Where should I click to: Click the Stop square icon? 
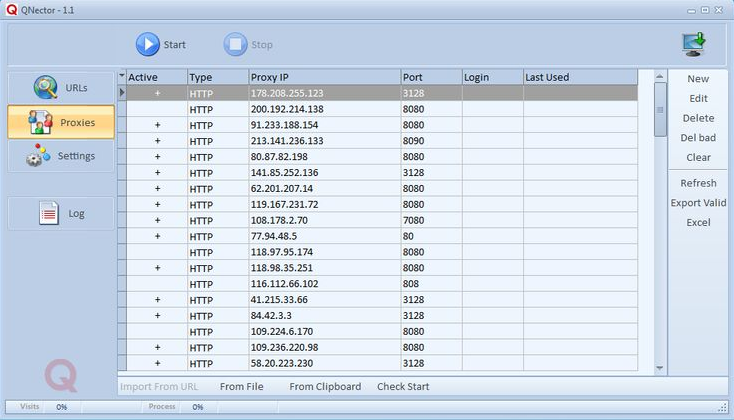tap(235, 44)
